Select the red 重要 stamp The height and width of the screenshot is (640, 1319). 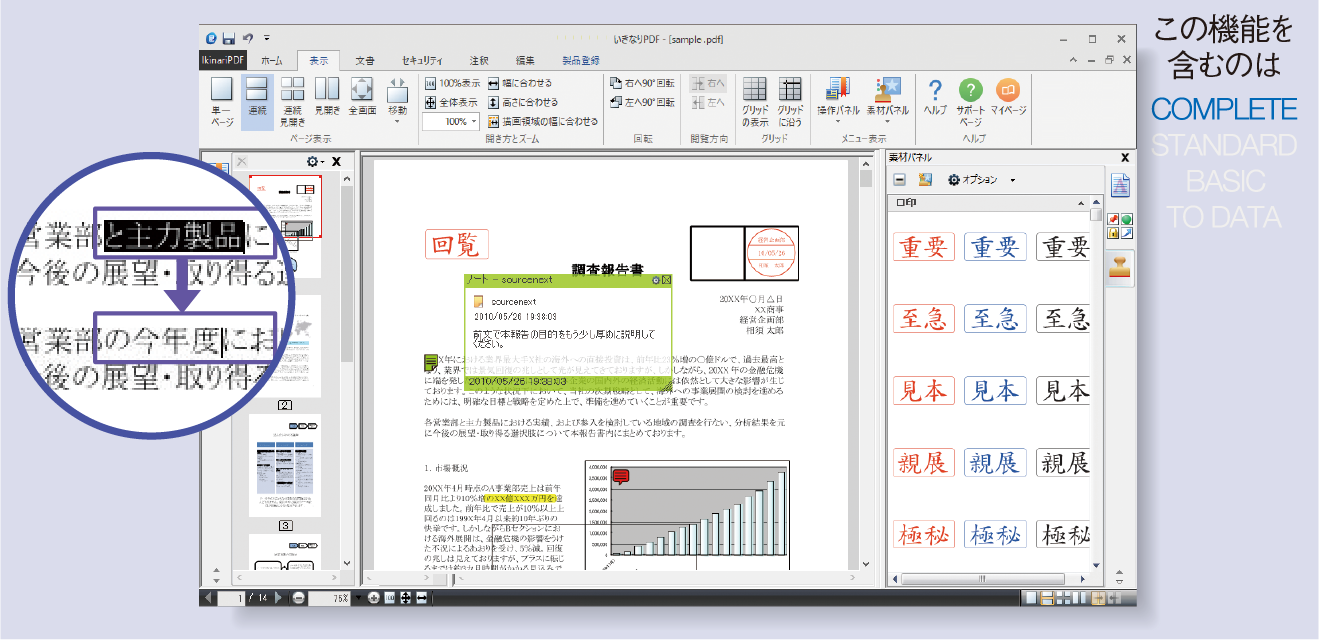[x=924, y=246]
